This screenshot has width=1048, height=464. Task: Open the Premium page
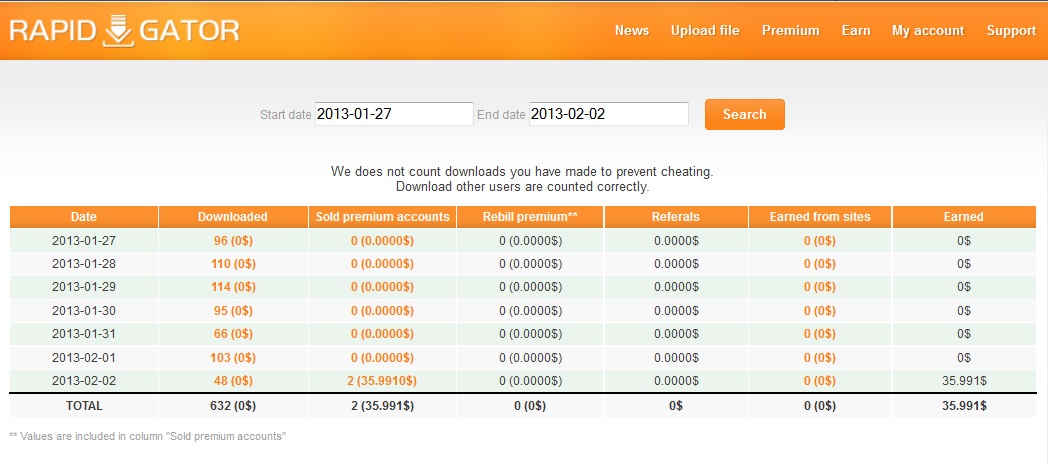pos(790,30)
